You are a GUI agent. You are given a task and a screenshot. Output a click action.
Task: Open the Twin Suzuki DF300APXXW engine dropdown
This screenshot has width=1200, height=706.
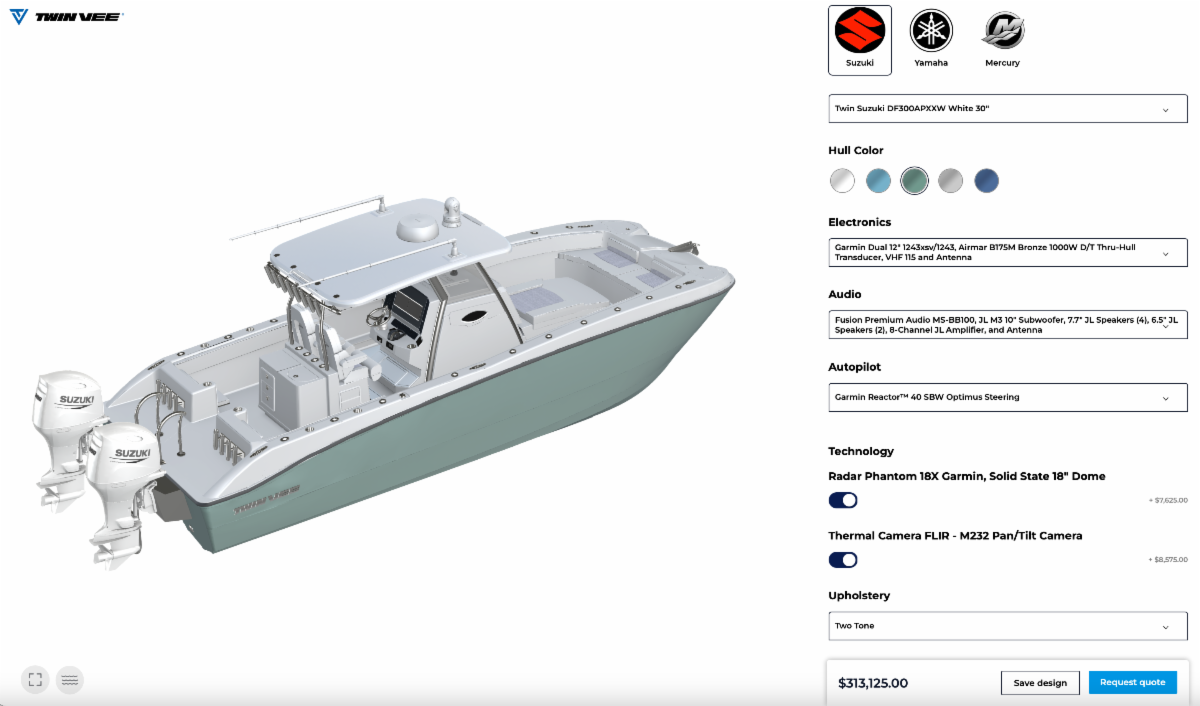coord(1008,109)
